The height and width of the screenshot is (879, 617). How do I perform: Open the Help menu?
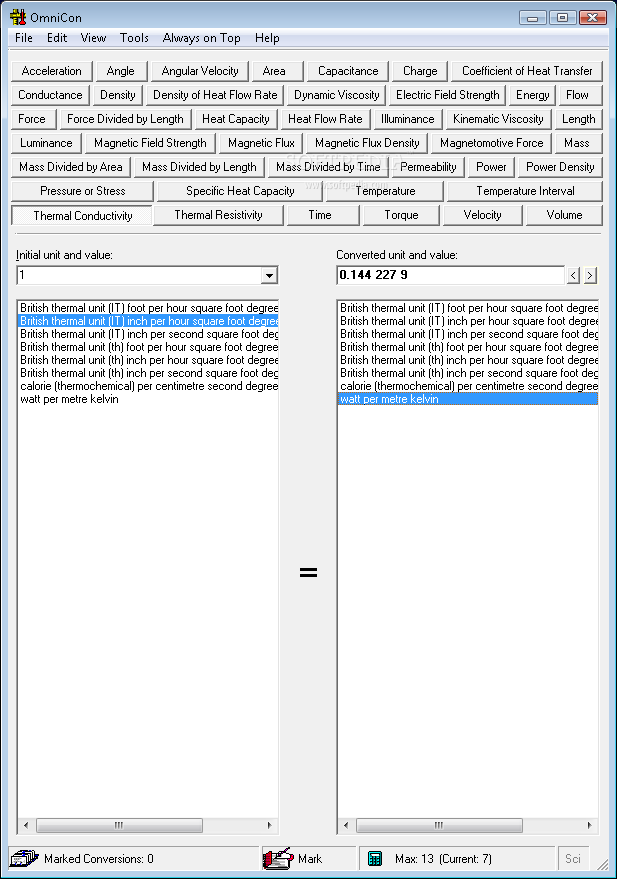click(267, 38)
